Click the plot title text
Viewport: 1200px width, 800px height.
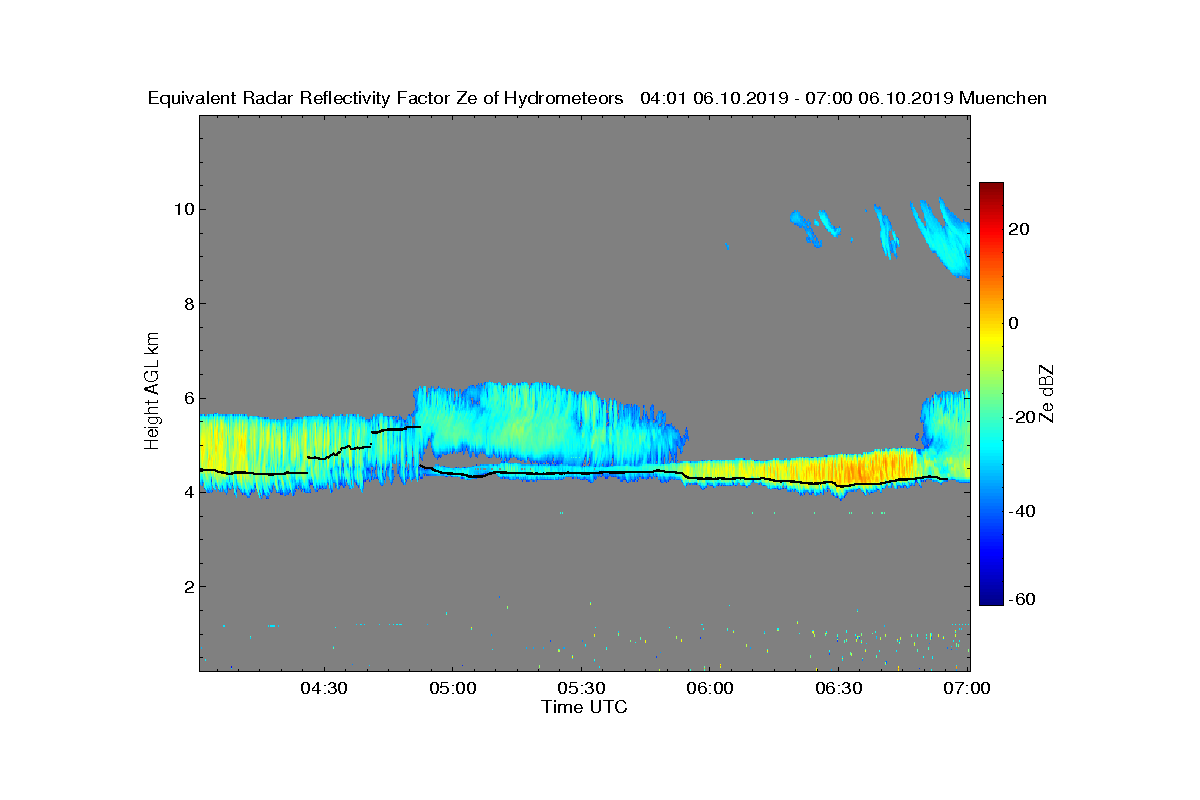[x=597, y=98]
